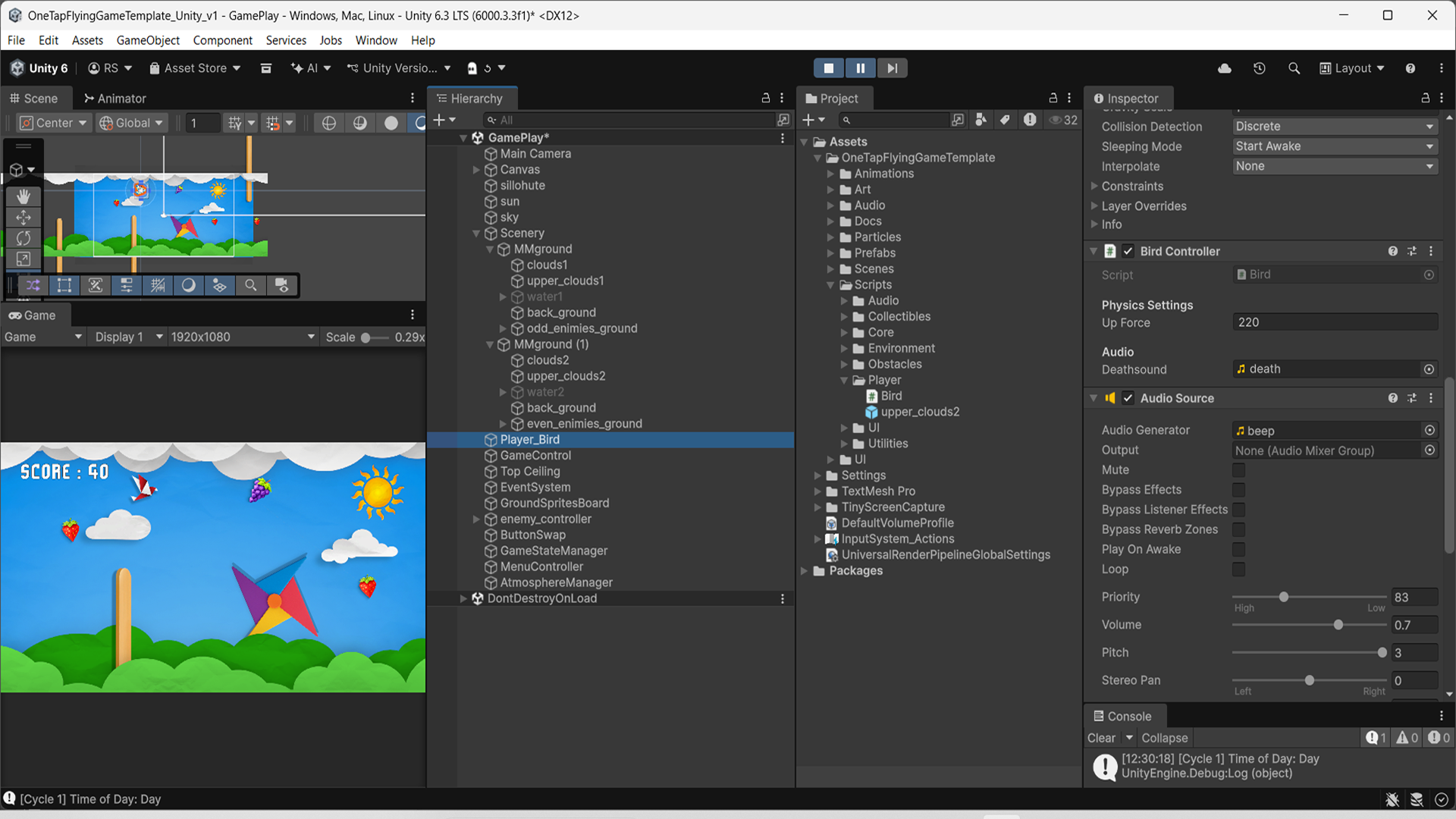Open the Package Manager toolbar icon
The image size is (1456, 819).
click(266, 68)
